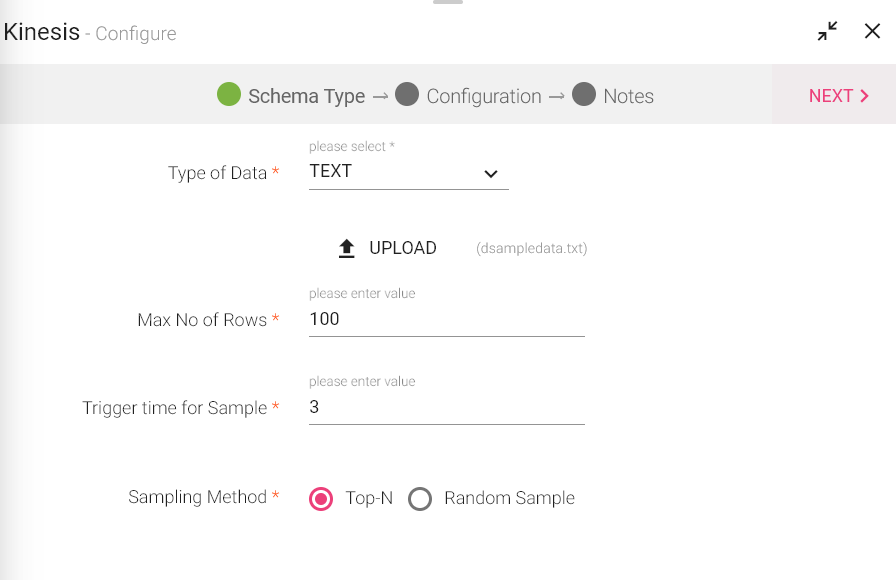Focus the Trigger time for Sample field
This screenshot has height=580, width=896.
coord(446,408)
